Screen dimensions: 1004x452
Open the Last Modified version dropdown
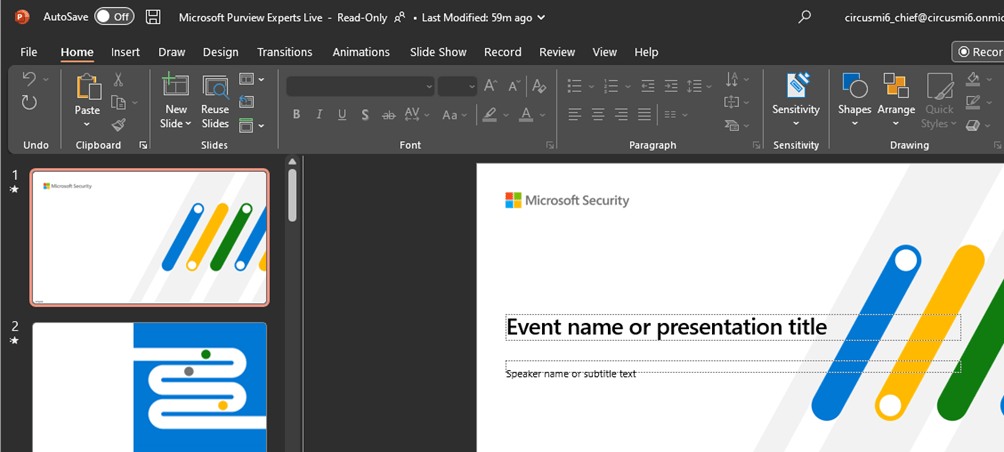[x=541, y=17]
